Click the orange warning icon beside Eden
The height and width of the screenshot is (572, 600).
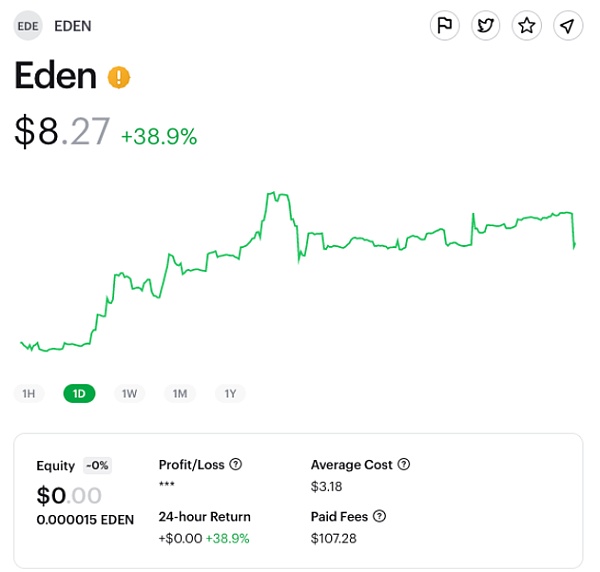119,77
